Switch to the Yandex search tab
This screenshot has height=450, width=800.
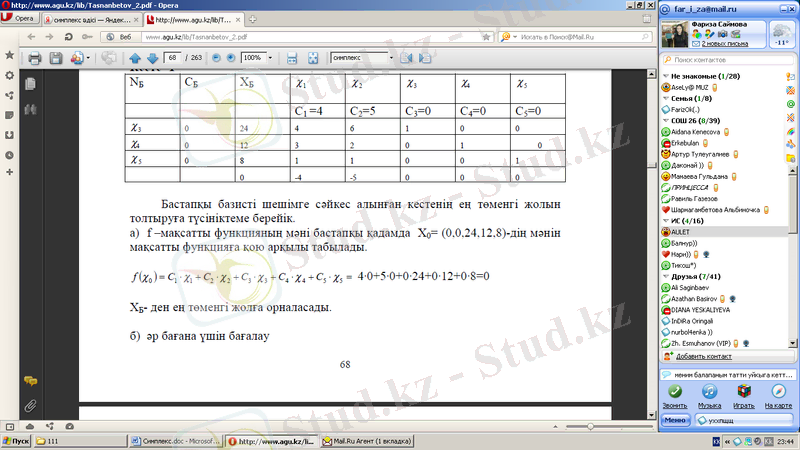point(88,18)
